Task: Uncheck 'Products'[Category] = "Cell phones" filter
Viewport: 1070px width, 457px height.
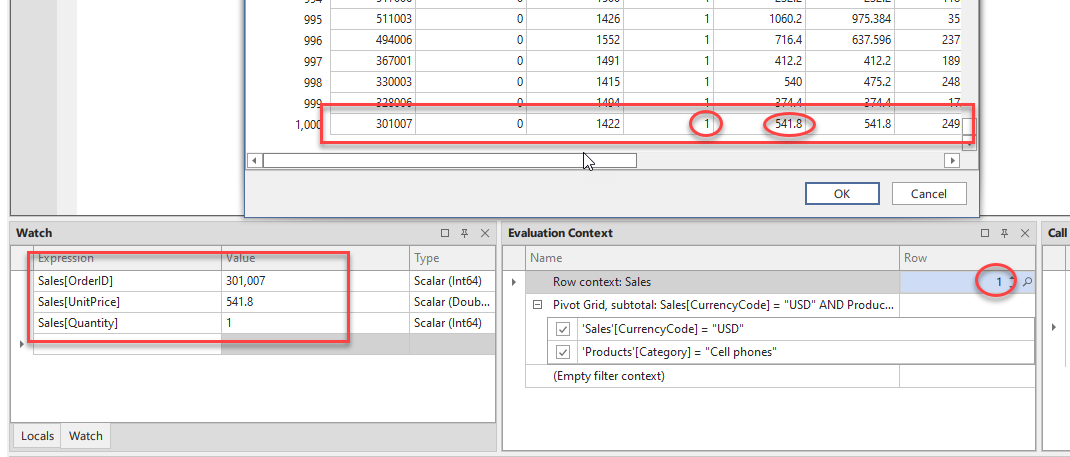Action: (x=563, y=353)
